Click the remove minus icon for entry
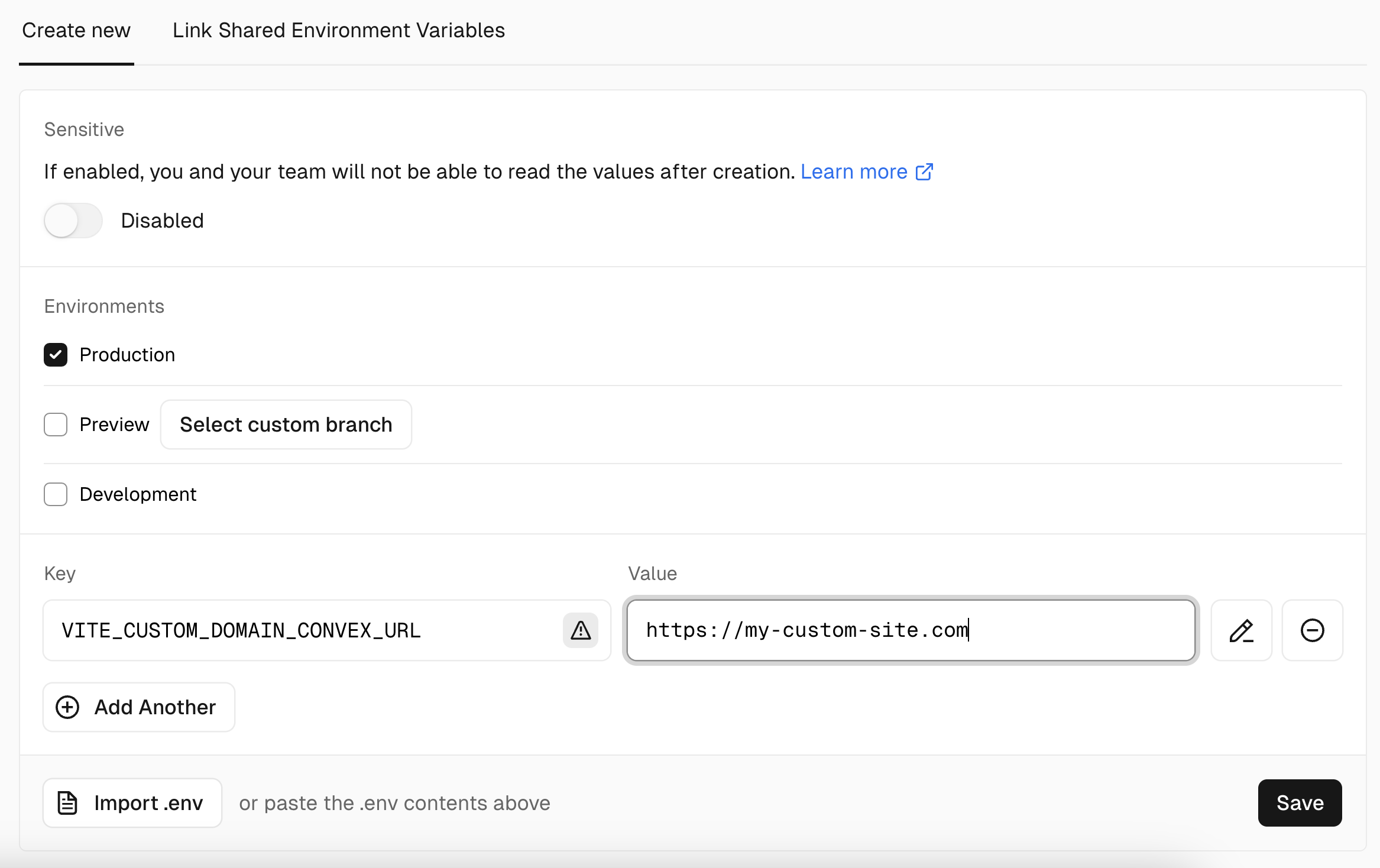1380x868 pixels. point(1312,629)
